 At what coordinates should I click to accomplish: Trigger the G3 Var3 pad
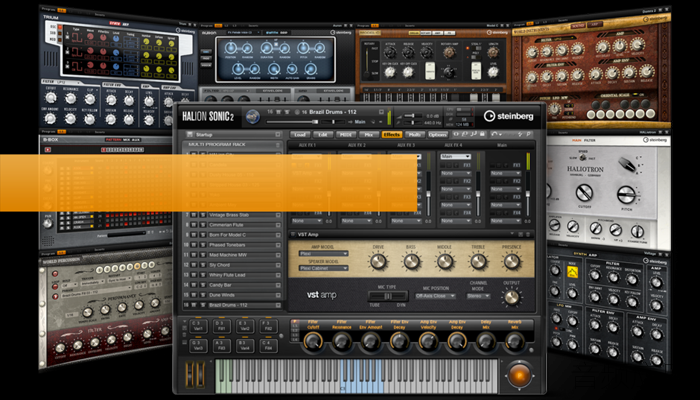tap(198, 345)
